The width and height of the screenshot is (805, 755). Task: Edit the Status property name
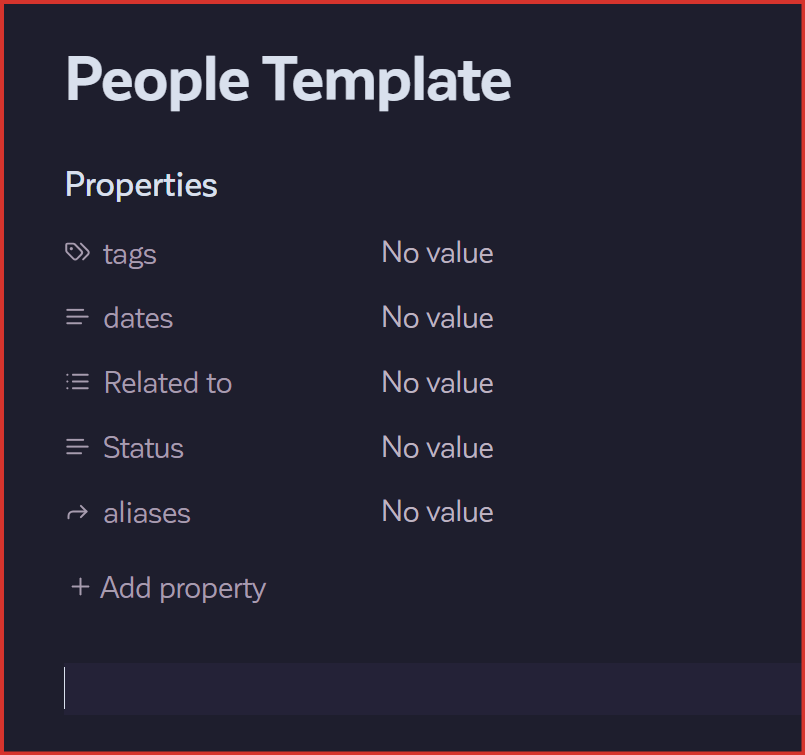143,447
